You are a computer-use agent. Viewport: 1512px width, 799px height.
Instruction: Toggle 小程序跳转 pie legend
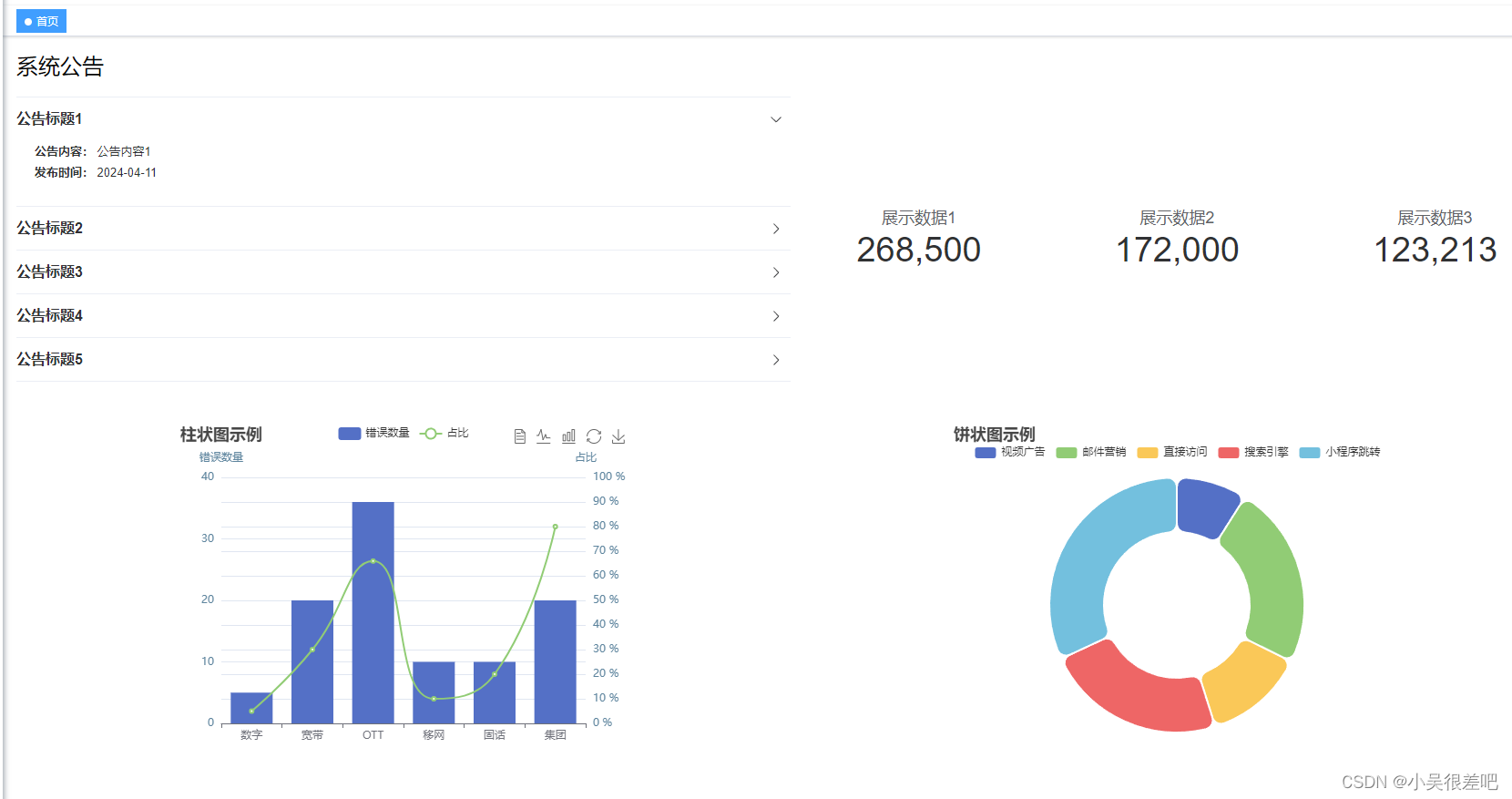(1340, 452)
